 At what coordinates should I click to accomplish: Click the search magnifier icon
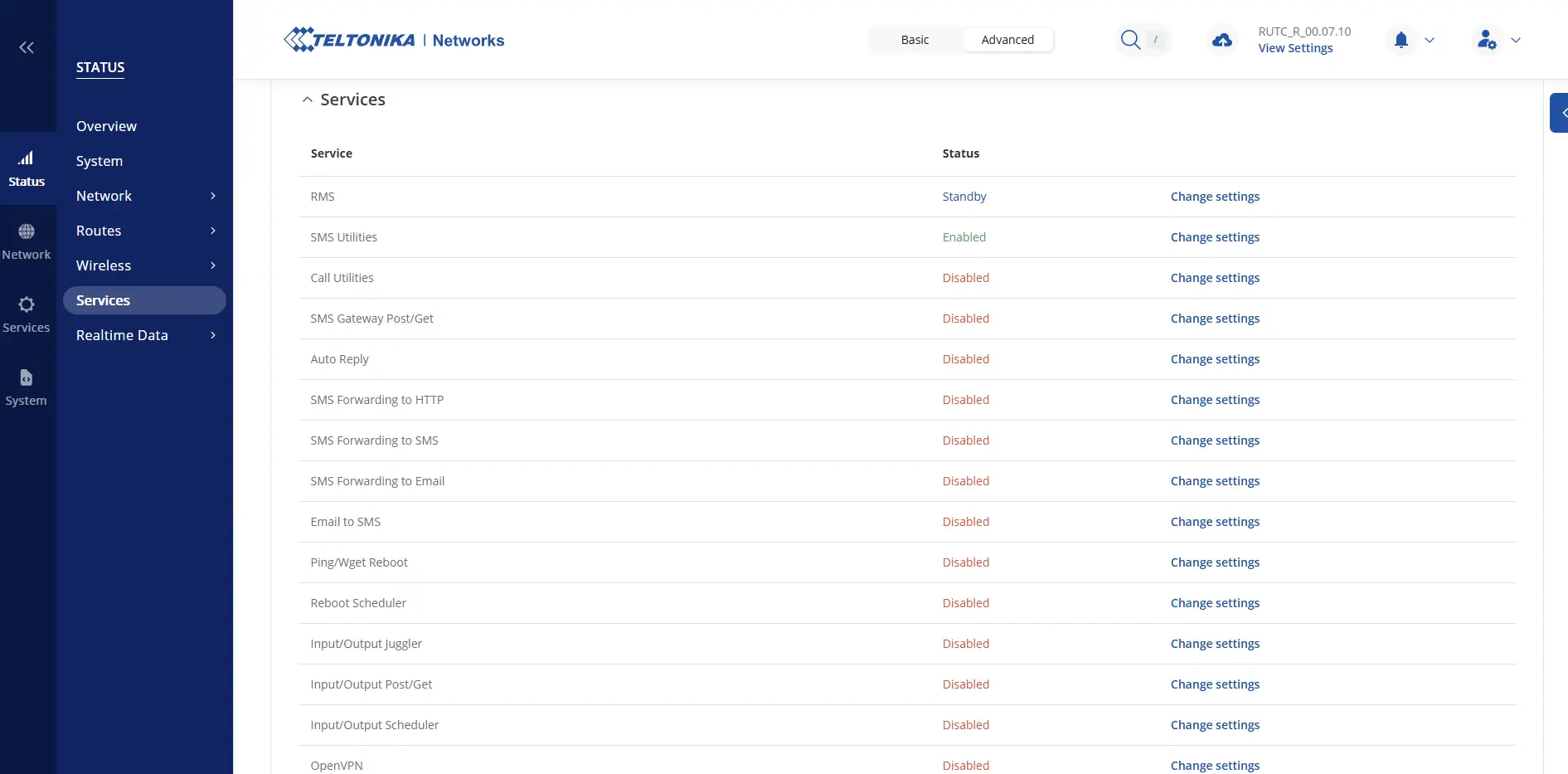coord(1130,40)
